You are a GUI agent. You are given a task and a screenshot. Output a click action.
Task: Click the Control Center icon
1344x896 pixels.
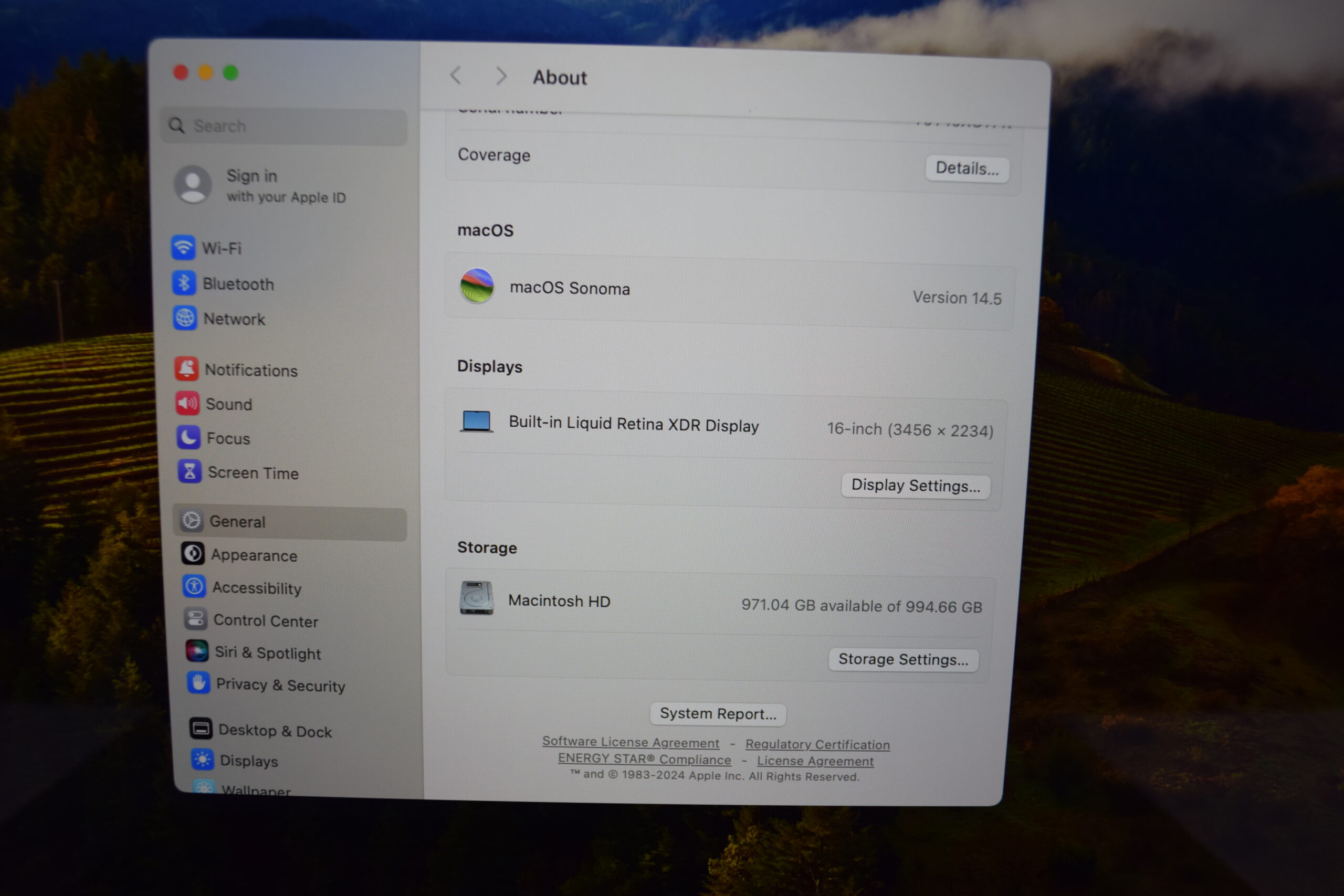click(x=195, y=618)
